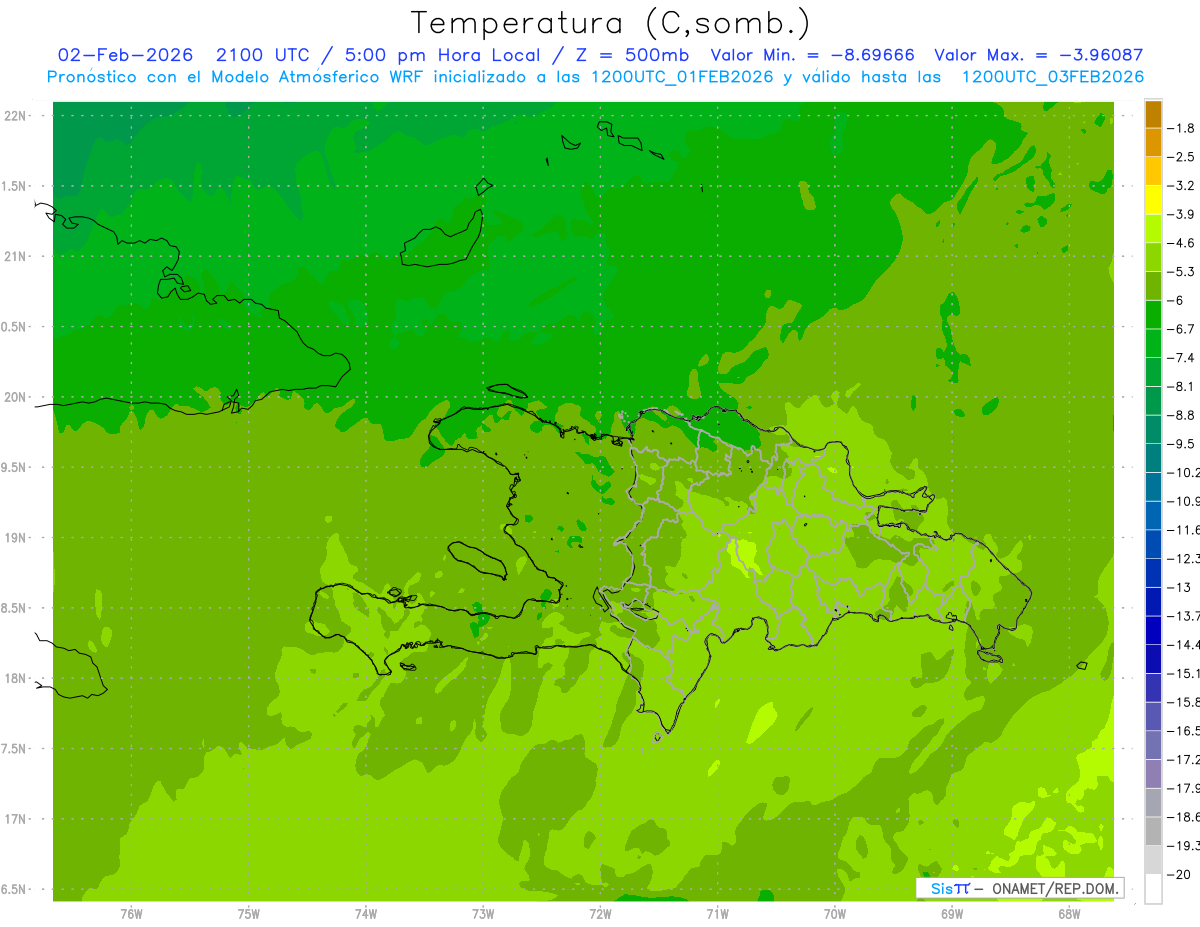The width and height of the screenshot is (1200, 927).
Task: Click the '73W' longitude axis label
Action: [483, 913]
